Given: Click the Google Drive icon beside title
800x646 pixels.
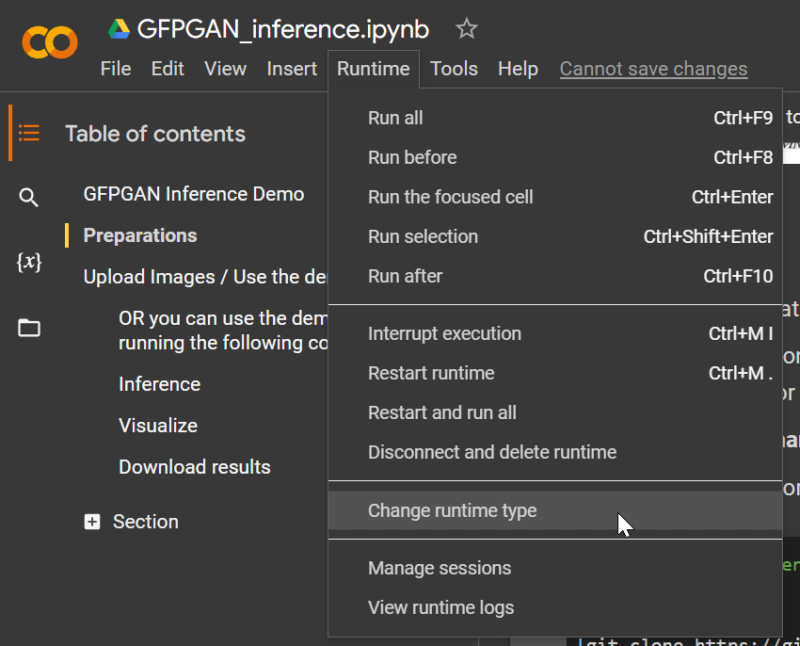Looking at the screenshot, I should pos(119,29).
